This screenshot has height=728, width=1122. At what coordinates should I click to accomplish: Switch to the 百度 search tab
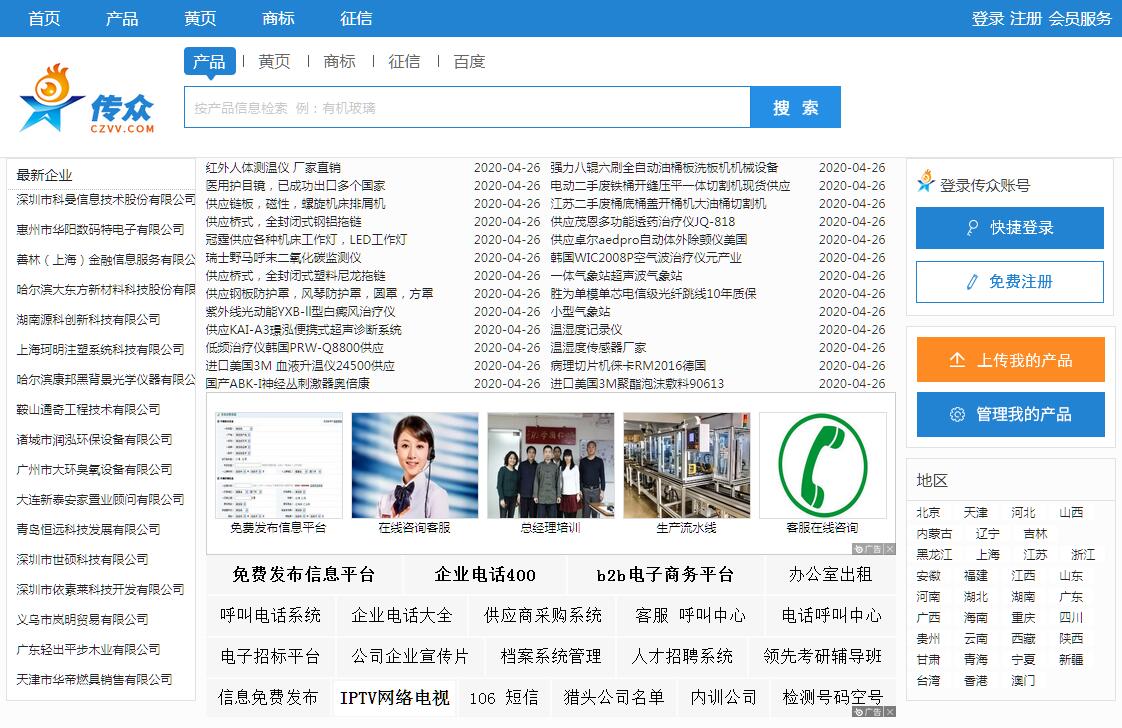click(469, 62)
